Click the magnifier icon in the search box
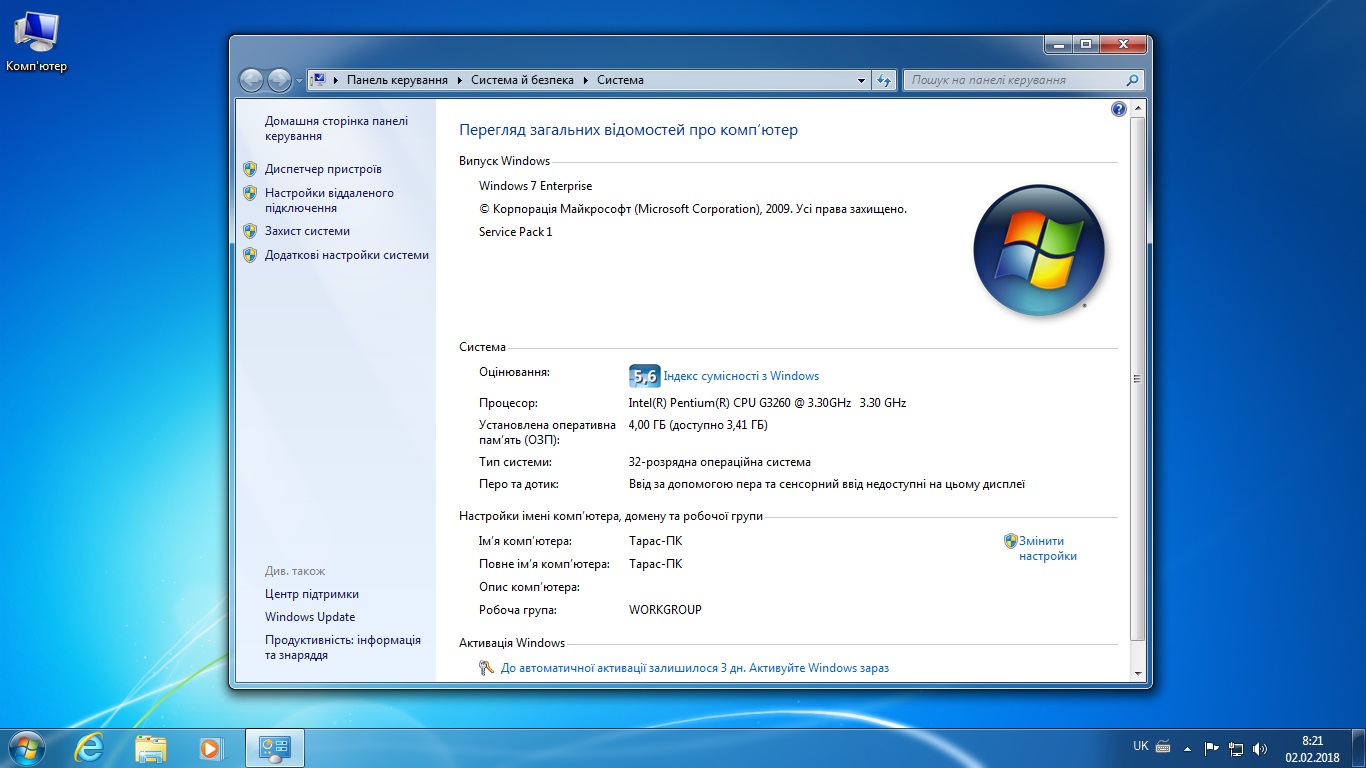Screen dimensions: 1366x768 point(1132,80)
